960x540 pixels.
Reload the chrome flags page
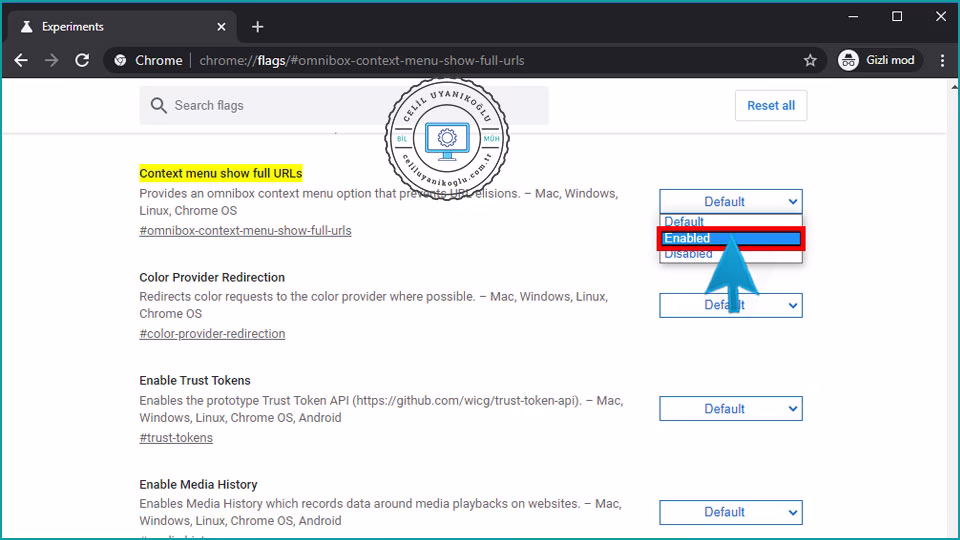82,60
